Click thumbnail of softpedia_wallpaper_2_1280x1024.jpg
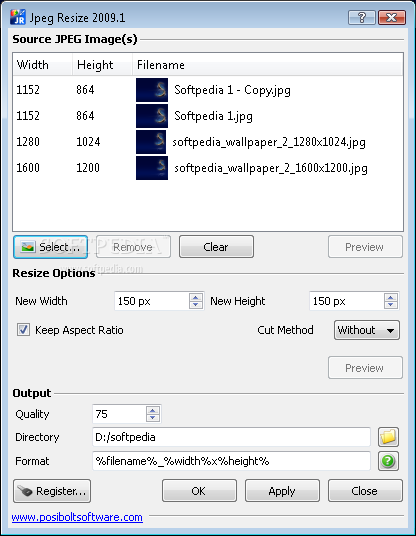 [151, 142]
